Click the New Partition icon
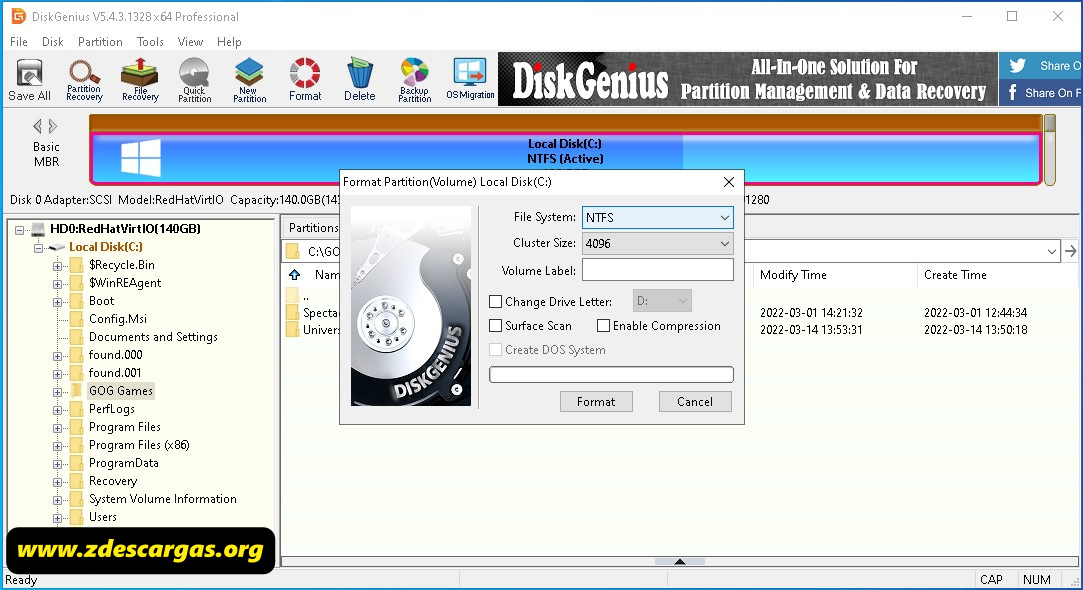1083x590 pixels. (x=249, y=79)
